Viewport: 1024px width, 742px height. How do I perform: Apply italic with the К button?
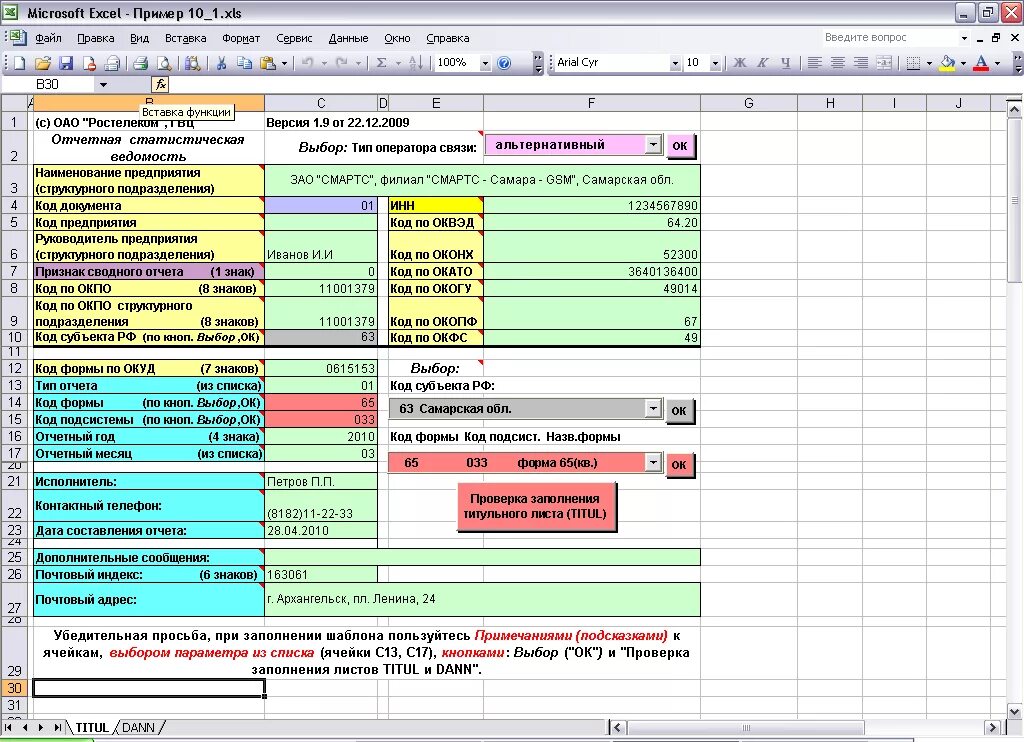point(763,63)
